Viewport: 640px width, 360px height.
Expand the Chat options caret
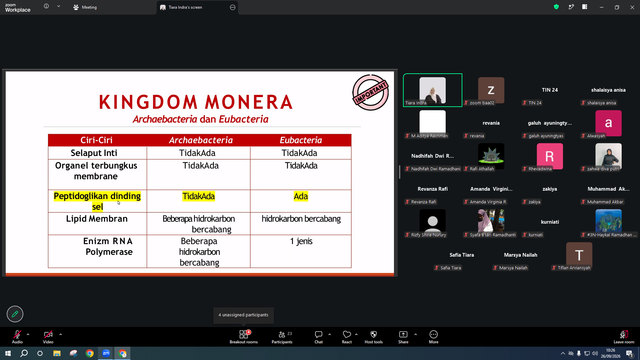point(329,334)
